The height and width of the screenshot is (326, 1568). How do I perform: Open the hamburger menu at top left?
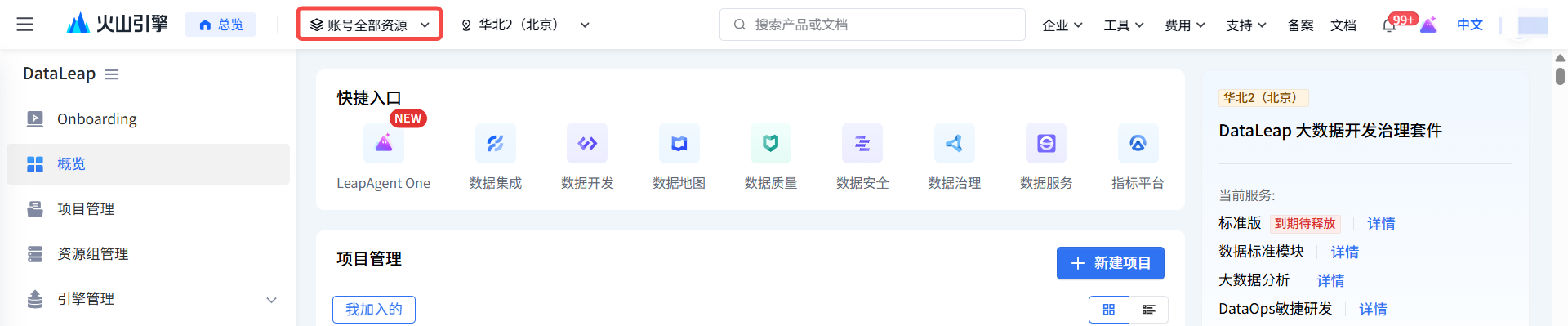25,25
